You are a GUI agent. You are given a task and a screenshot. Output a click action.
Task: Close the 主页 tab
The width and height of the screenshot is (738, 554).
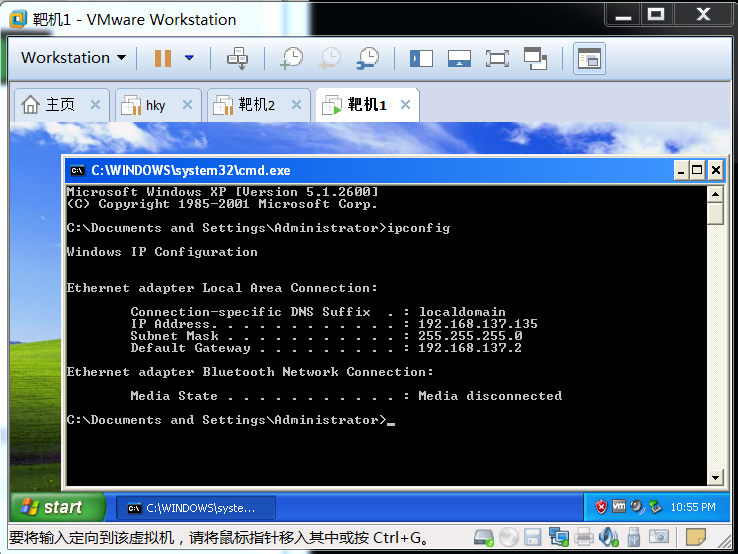point(95,104)
